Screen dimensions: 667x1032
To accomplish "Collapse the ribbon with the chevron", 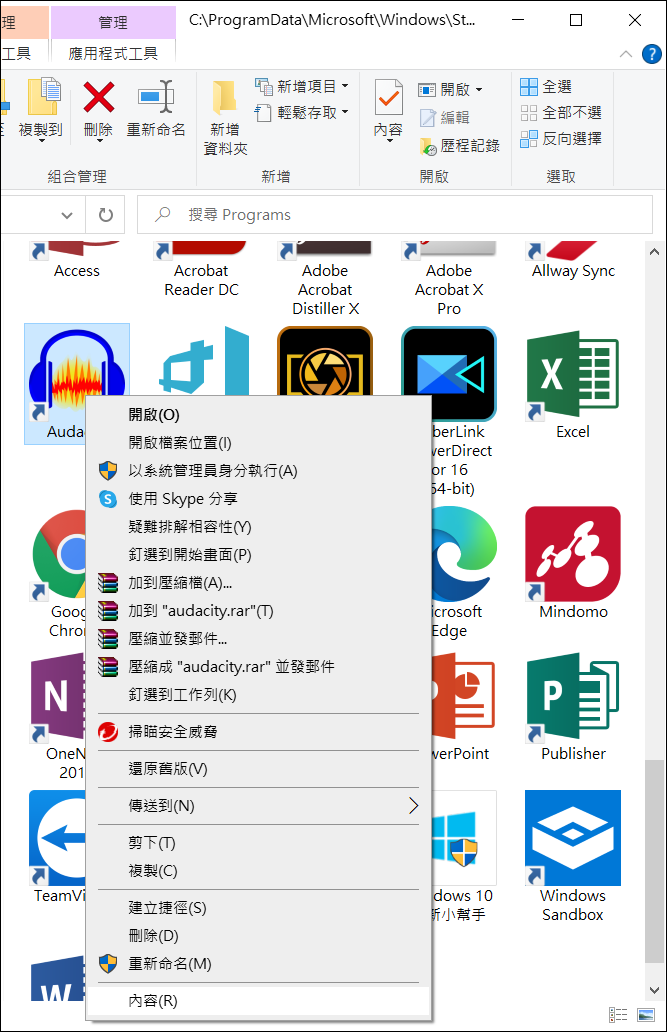I will point(626,54).
